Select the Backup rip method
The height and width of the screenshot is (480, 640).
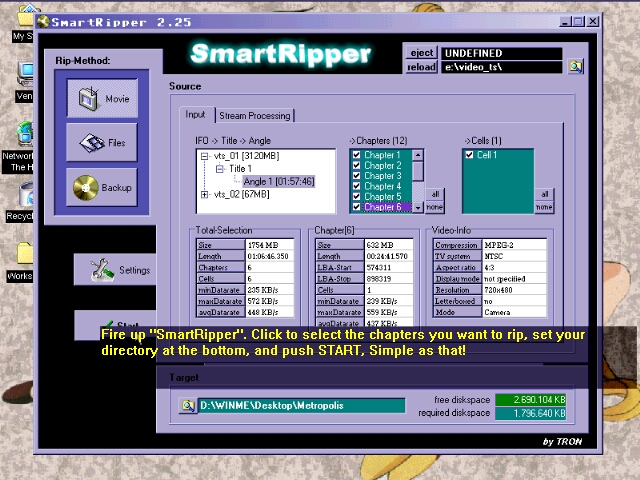pyautogui.click(x=102, y=187)
